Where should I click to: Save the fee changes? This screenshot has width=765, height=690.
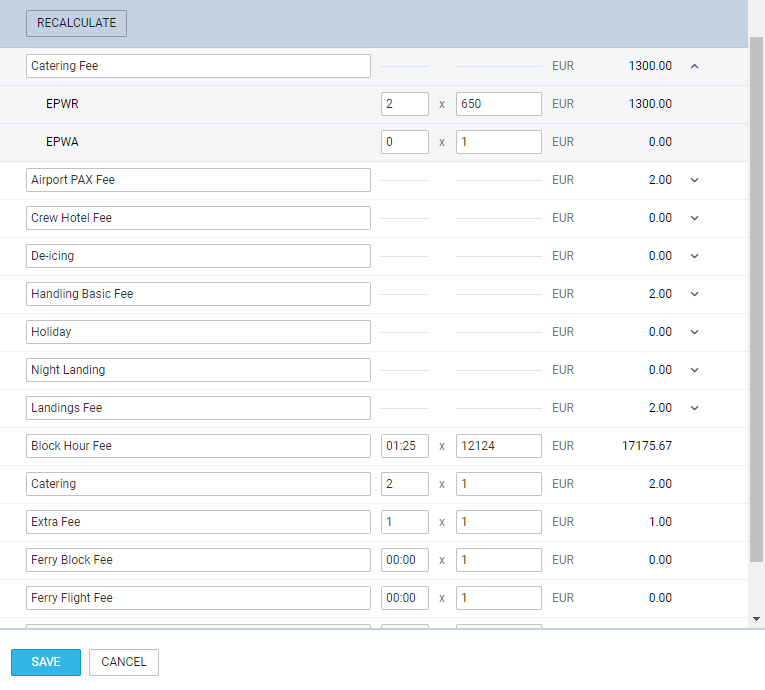tap(46, 662)
